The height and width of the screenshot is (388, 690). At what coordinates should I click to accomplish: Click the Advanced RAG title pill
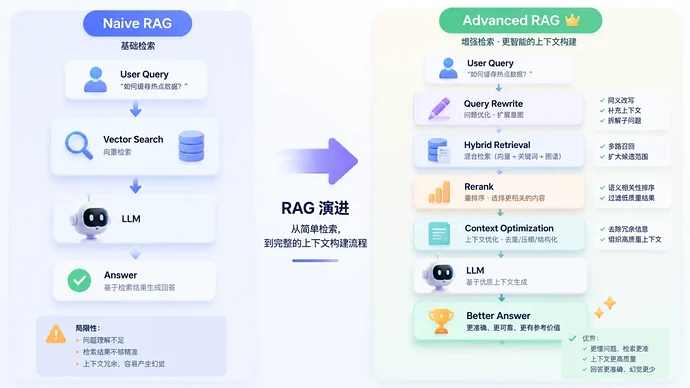coord(520,20)
